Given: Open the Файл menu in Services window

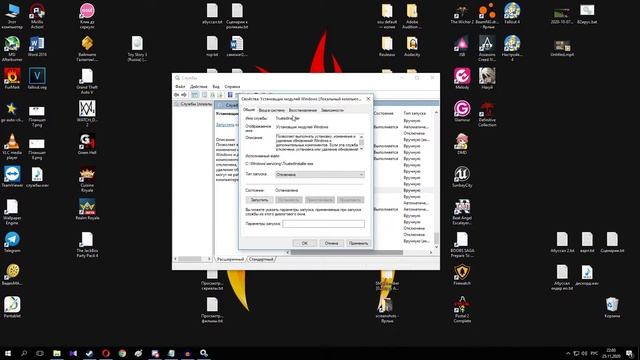Looking at the screenshot, I should point(180,87).
